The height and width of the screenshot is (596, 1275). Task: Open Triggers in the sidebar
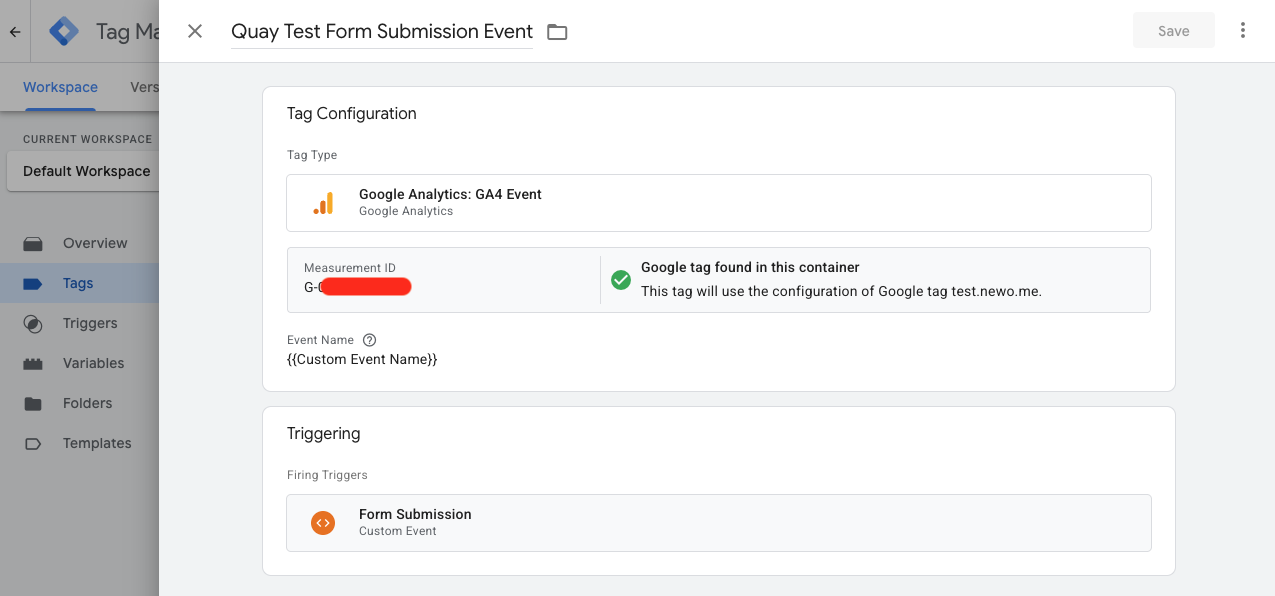tap(80, 323)
